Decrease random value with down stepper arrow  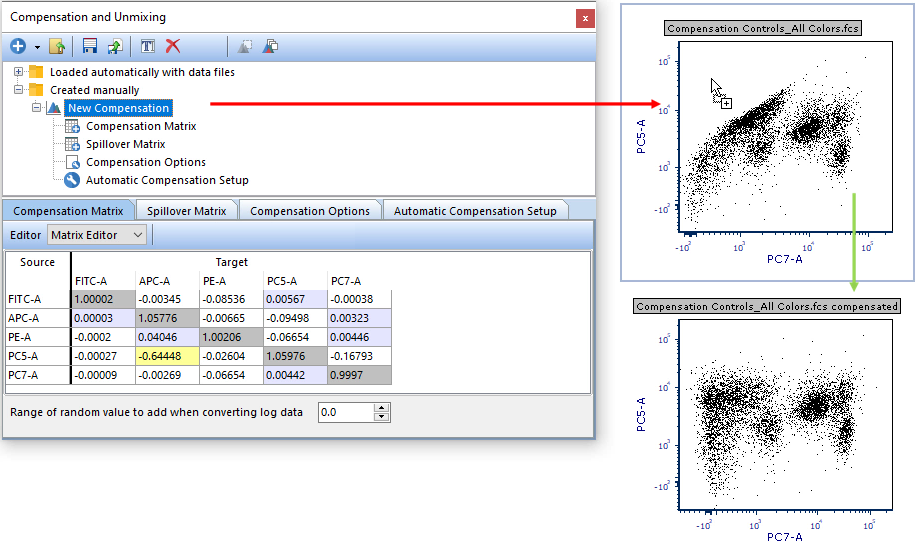(x=381, y=417)
